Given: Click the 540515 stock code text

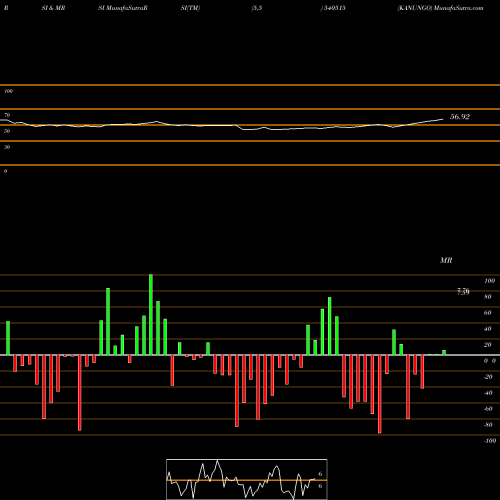Looking at the screenshot, I should click(x=334, y=8).
